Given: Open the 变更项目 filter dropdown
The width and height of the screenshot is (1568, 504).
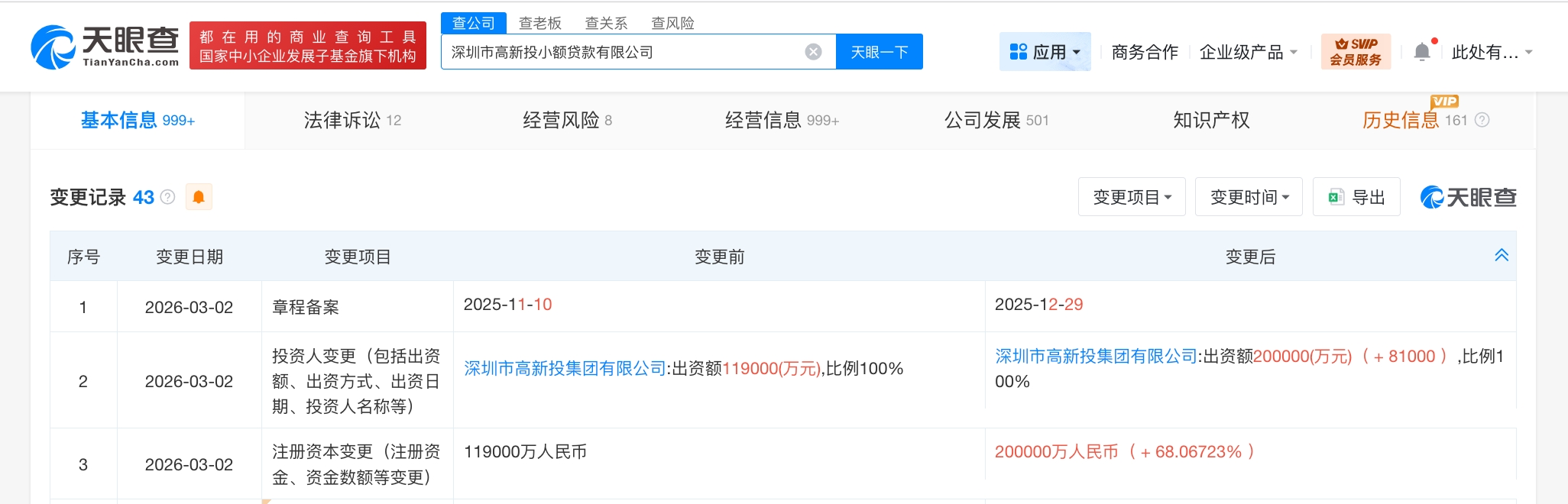Looking at the screenshot, I should click(1131, 197).
